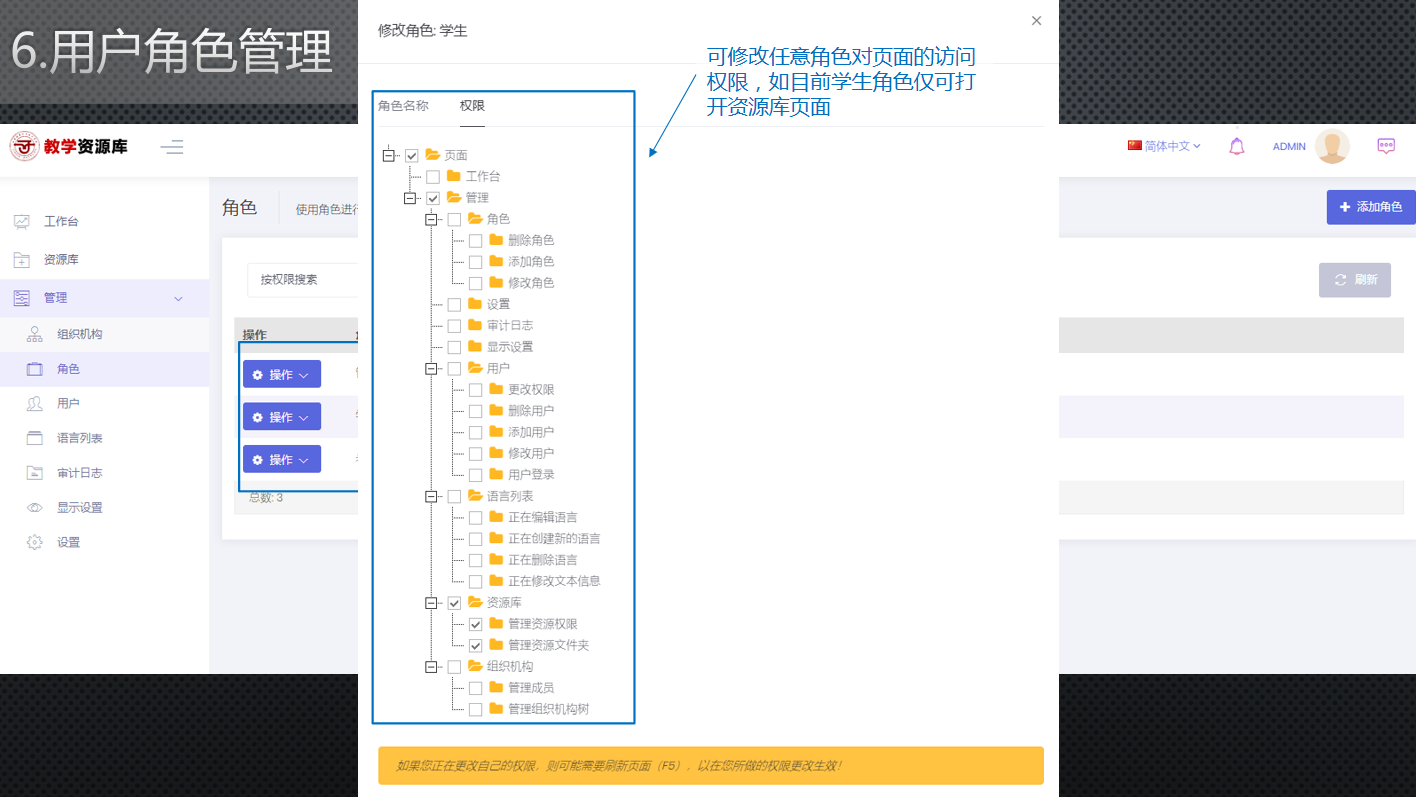Viewport: 1416px width, 797px height.
Task: Click the folder icon beside 审计日志 in tree
Action: tap(475, 325)
